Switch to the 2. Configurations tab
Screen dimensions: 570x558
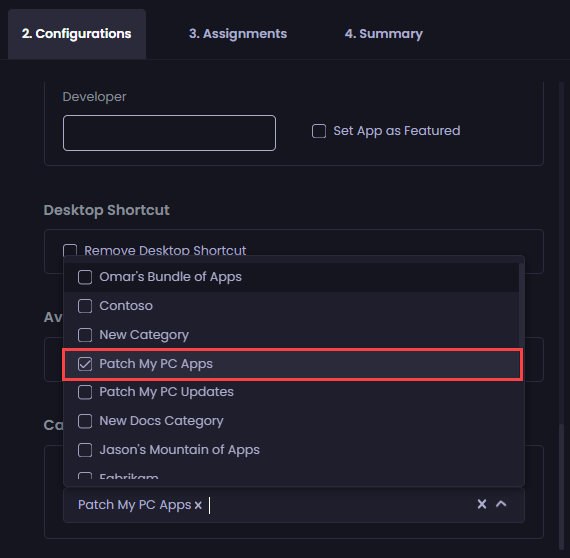(77, 34)
